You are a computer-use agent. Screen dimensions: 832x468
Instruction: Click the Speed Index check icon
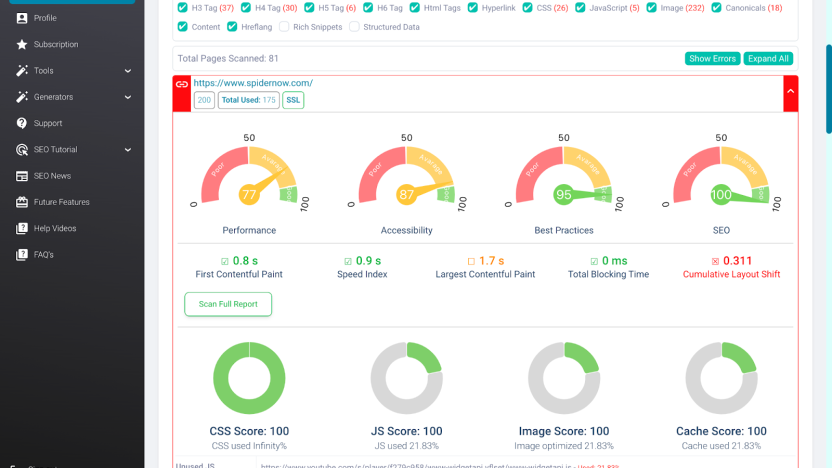[x=348, y=261]
